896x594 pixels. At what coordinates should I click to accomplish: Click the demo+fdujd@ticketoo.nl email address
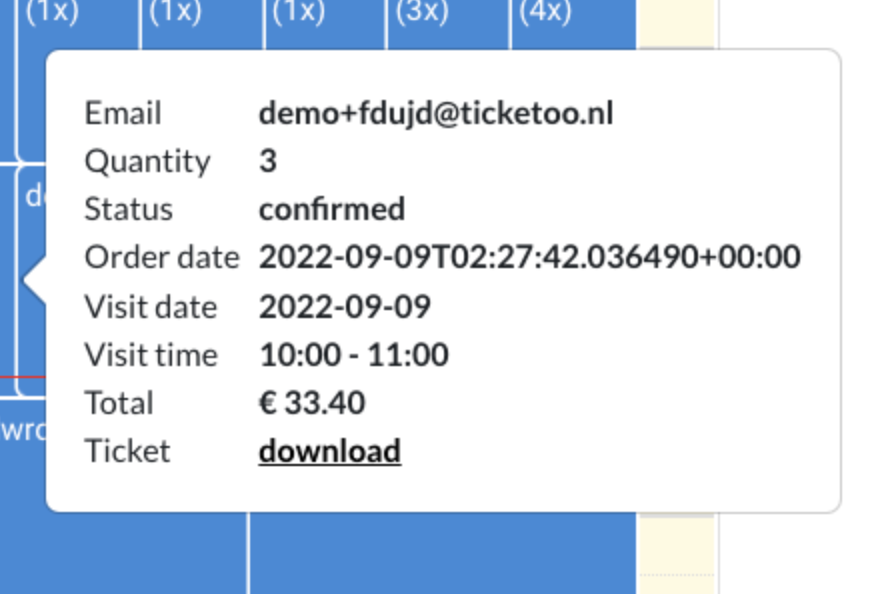click(x=435, y=113)
